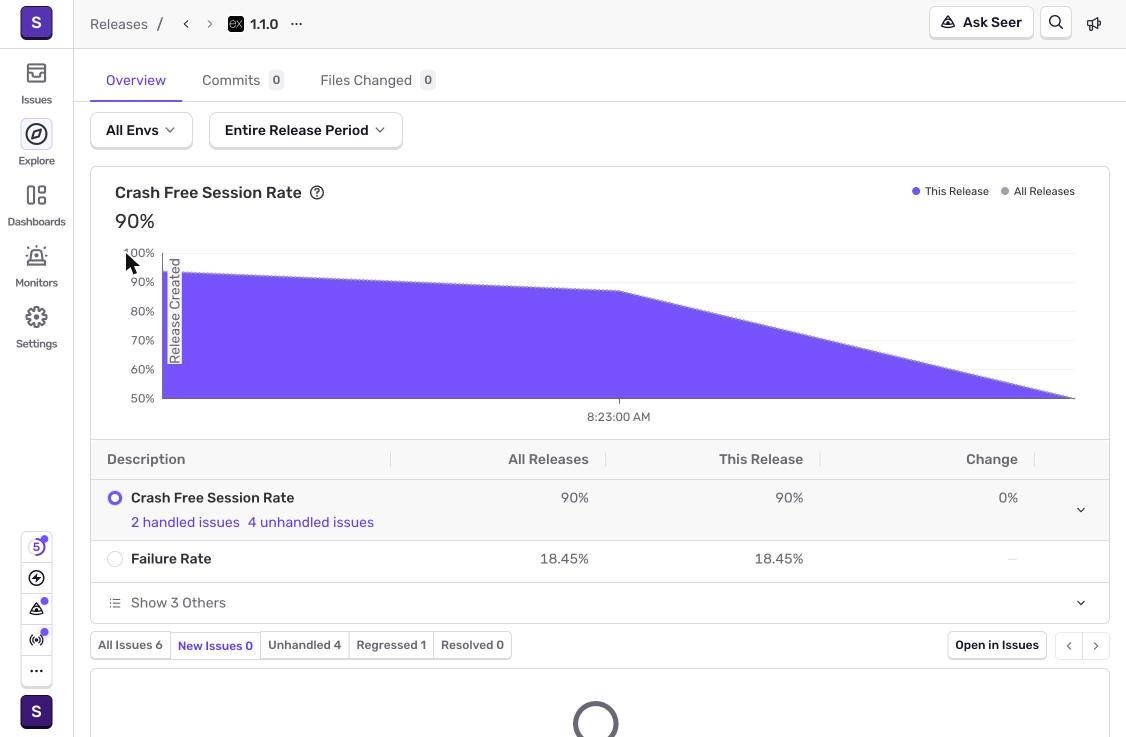The height and width of the screenshot is (737, 1126).
Task: Select the Regressed 1 filter
Action: click(391, 645)
